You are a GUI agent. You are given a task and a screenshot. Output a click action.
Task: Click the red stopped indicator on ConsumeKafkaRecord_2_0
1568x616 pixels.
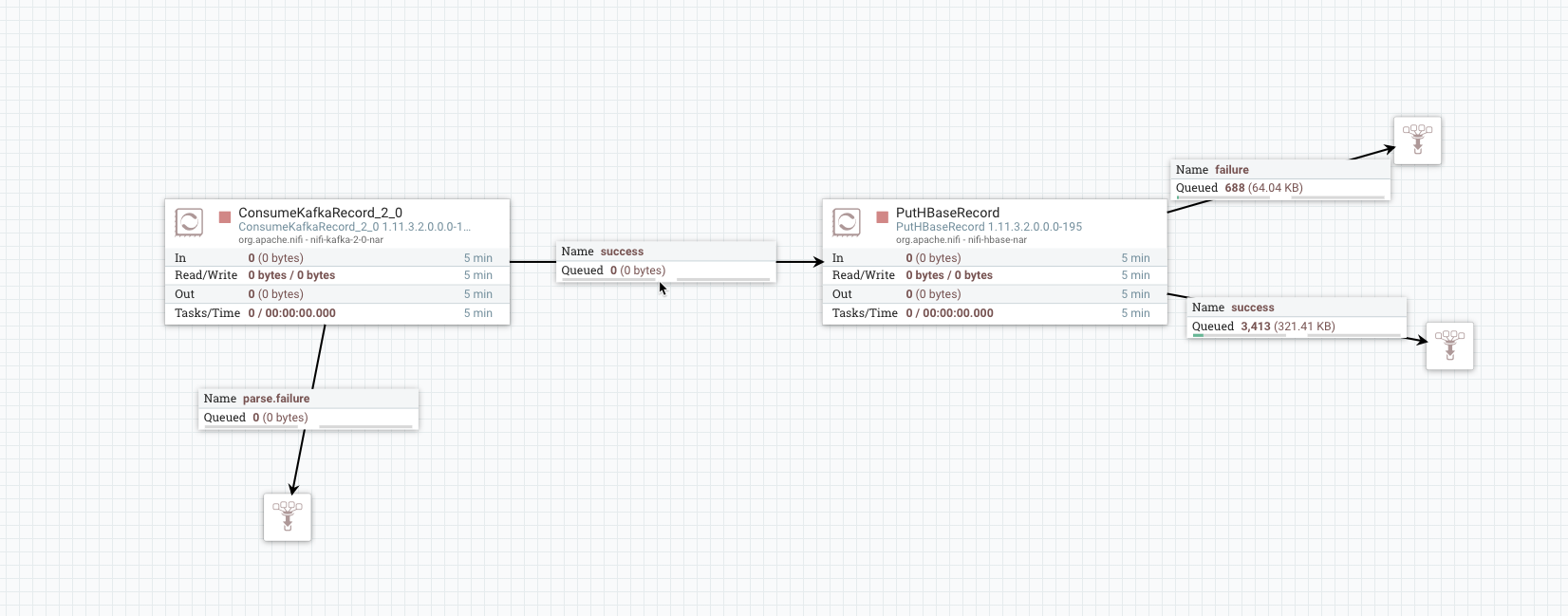click(225, 217)
